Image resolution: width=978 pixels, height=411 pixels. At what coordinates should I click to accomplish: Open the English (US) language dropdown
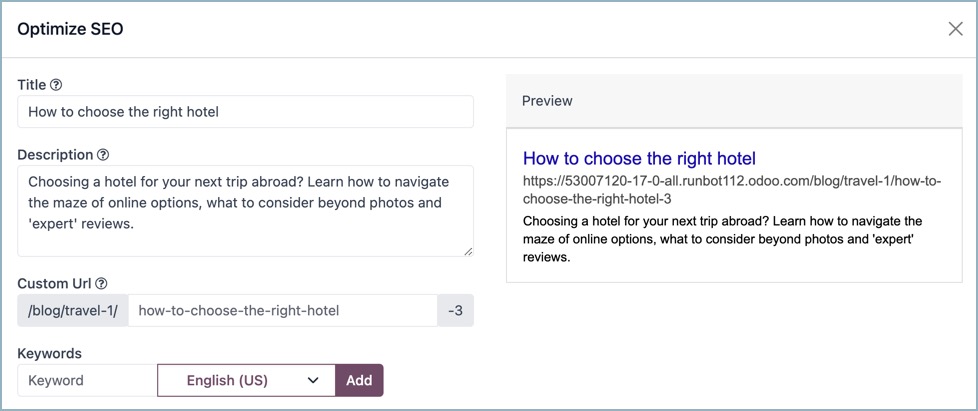[245, 380]
